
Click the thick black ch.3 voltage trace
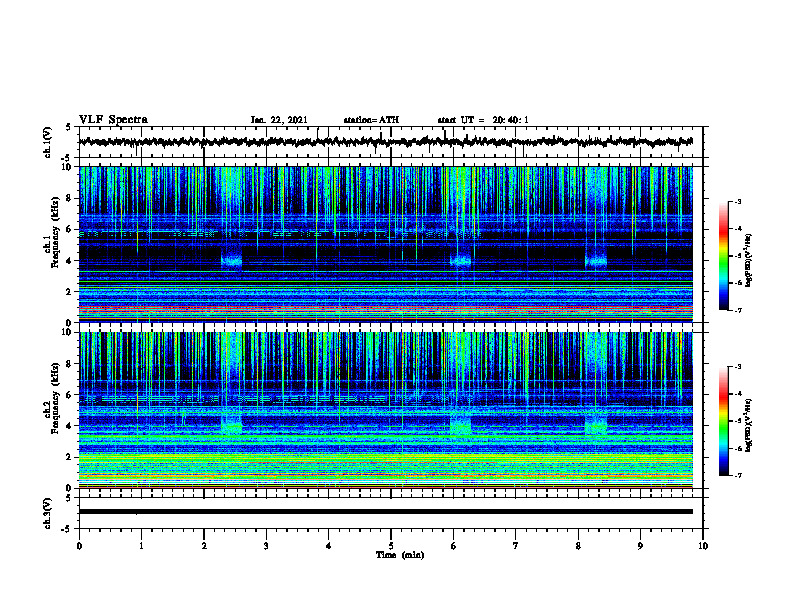pyautogui.click(x=386, y=512)
